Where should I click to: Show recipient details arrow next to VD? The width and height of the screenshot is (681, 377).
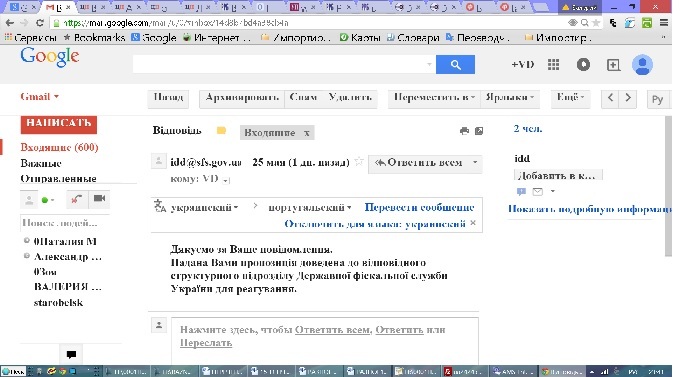click(x=226, y=180)
